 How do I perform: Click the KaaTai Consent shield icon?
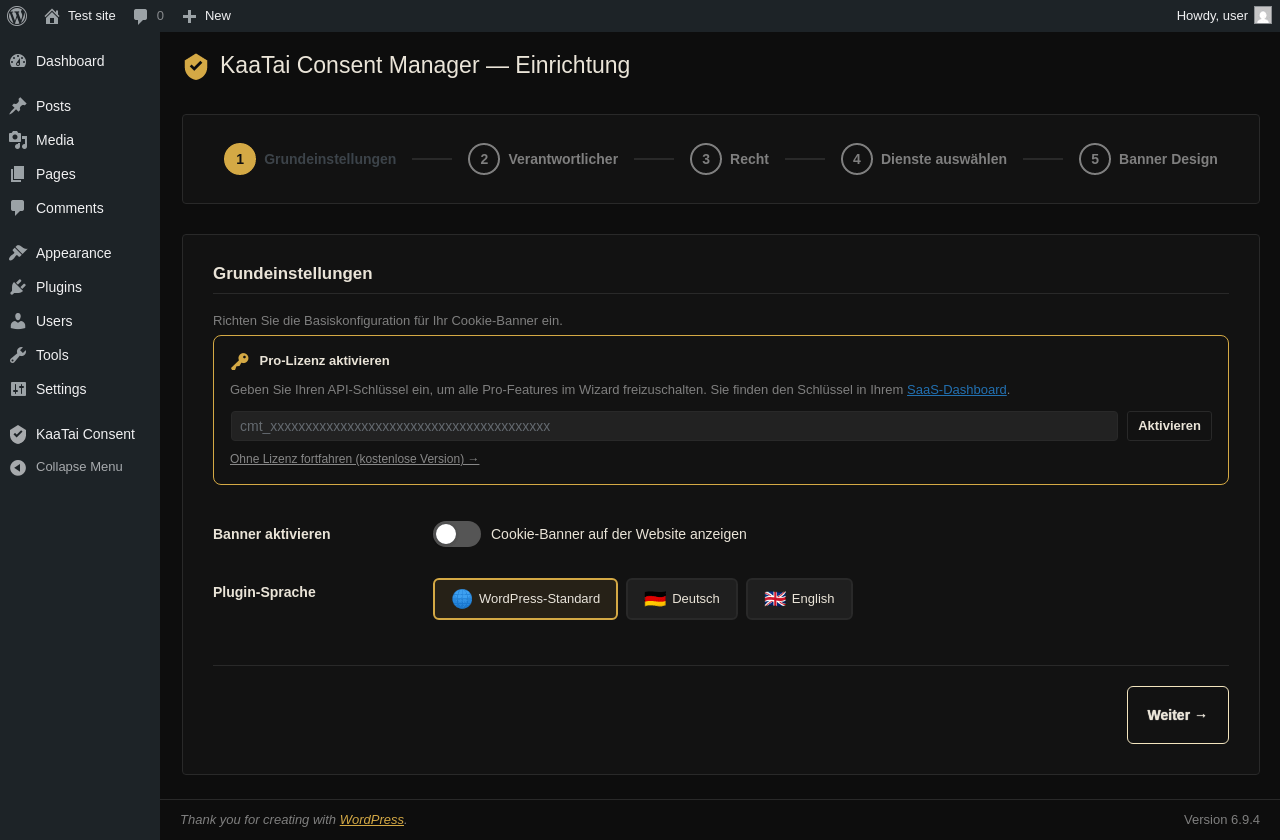[x=18, y=434]
